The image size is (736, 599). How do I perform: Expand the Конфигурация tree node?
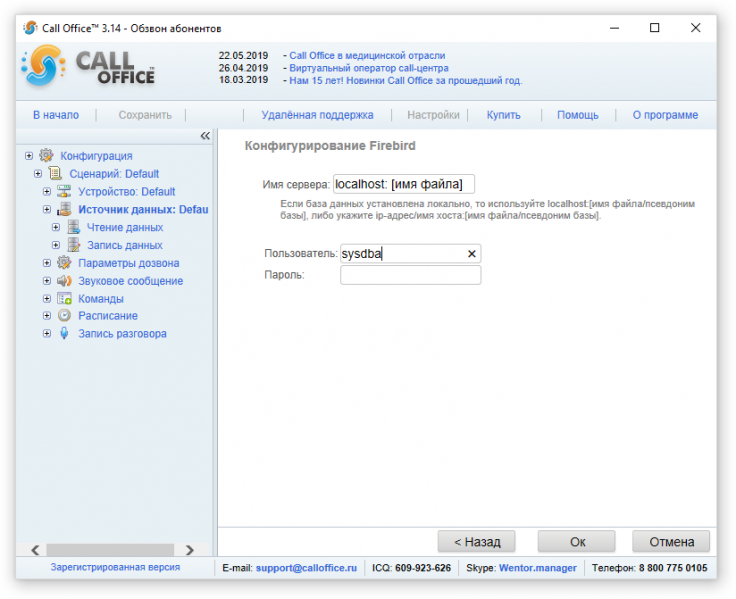pos(29,155)
